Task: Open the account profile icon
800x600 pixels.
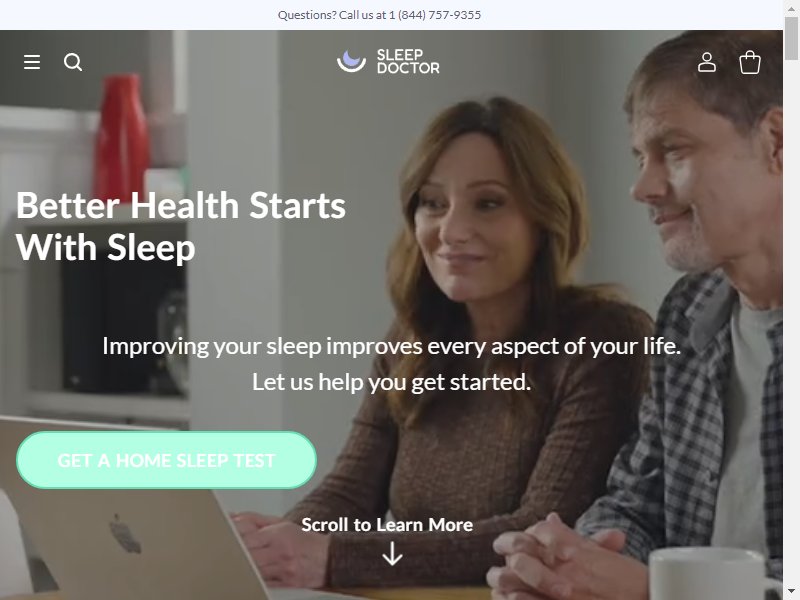Action: click(x=707, y=62)
